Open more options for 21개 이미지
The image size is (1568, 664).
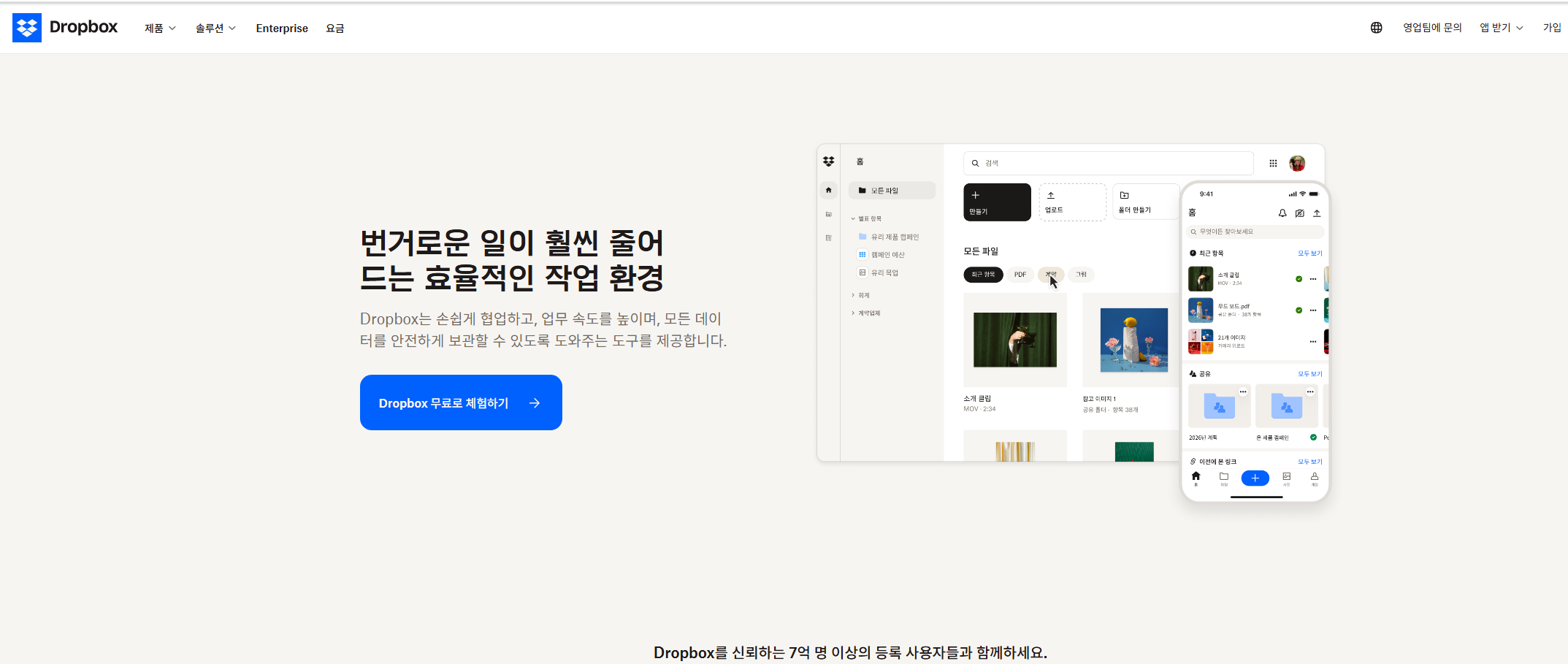[1313, 341]
